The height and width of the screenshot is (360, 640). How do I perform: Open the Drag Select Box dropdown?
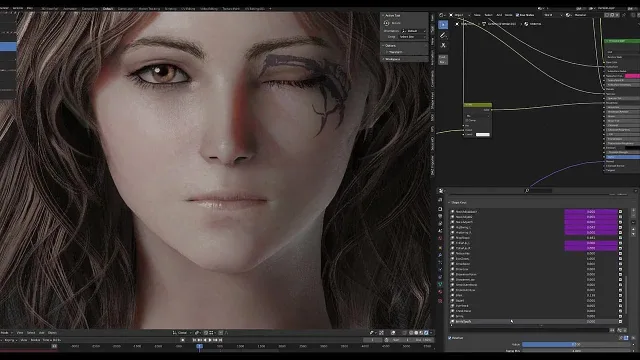[x=412, y=37]
